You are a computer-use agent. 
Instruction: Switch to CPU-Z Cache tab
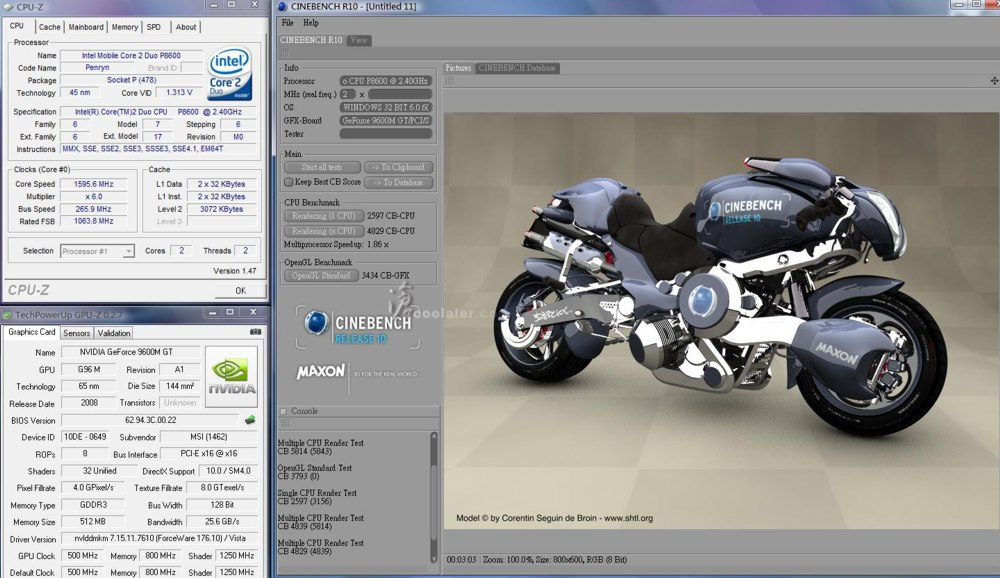49,27
